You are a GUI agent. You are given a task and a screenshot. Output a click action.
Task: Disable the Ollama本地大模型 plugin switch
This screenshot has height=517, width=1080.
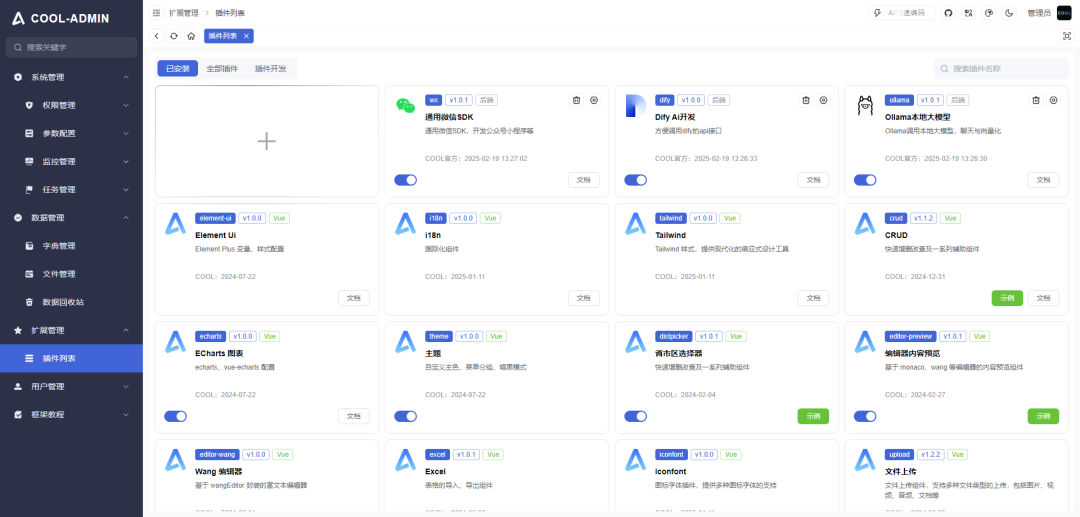865,180
